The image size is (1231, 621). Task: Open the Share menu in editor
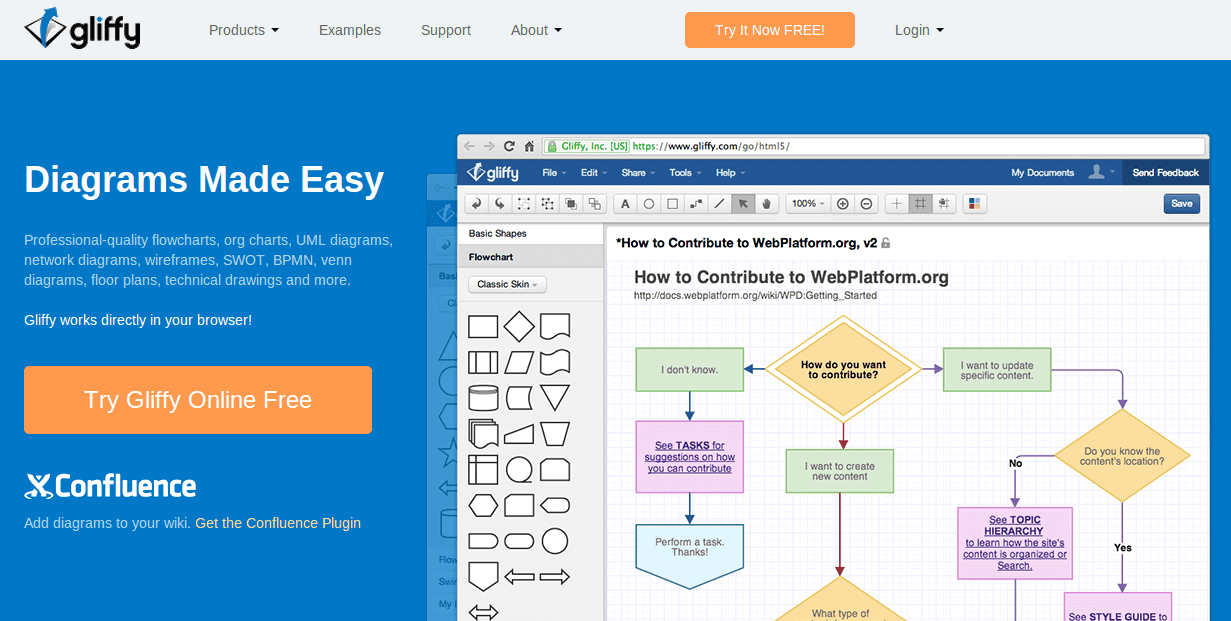coord(638,172)
